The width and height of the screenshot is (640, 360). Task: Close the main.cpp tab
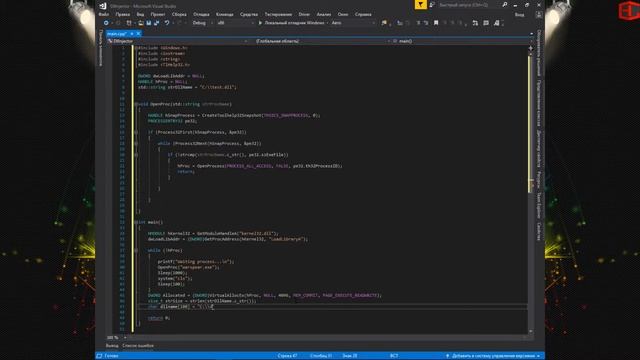pyautogui.click(x=138, y=34)
